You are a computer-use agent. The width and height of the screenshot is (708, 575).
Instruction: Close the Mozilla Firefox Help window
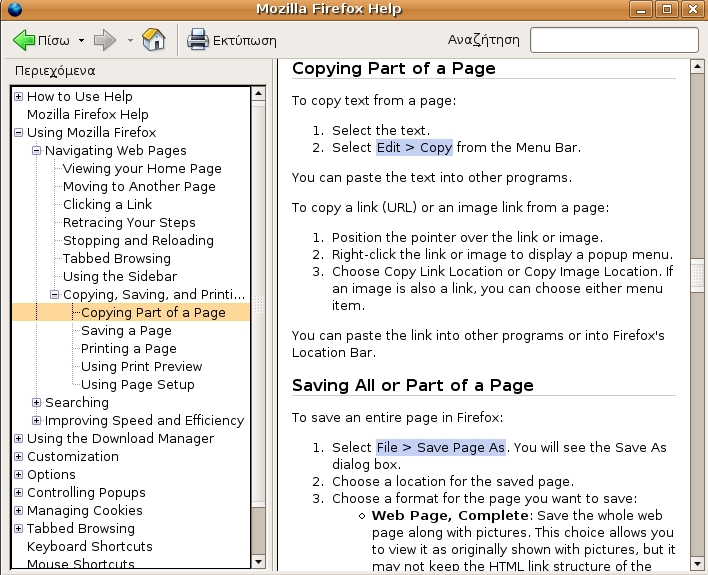(x=693, y=9)
